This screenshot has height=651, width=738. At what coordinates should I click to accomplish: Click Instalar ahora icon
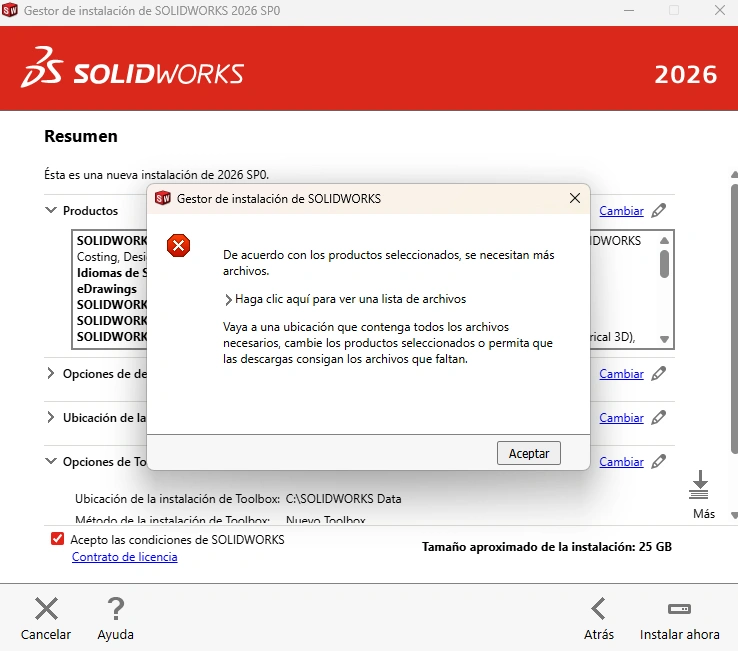679,609
